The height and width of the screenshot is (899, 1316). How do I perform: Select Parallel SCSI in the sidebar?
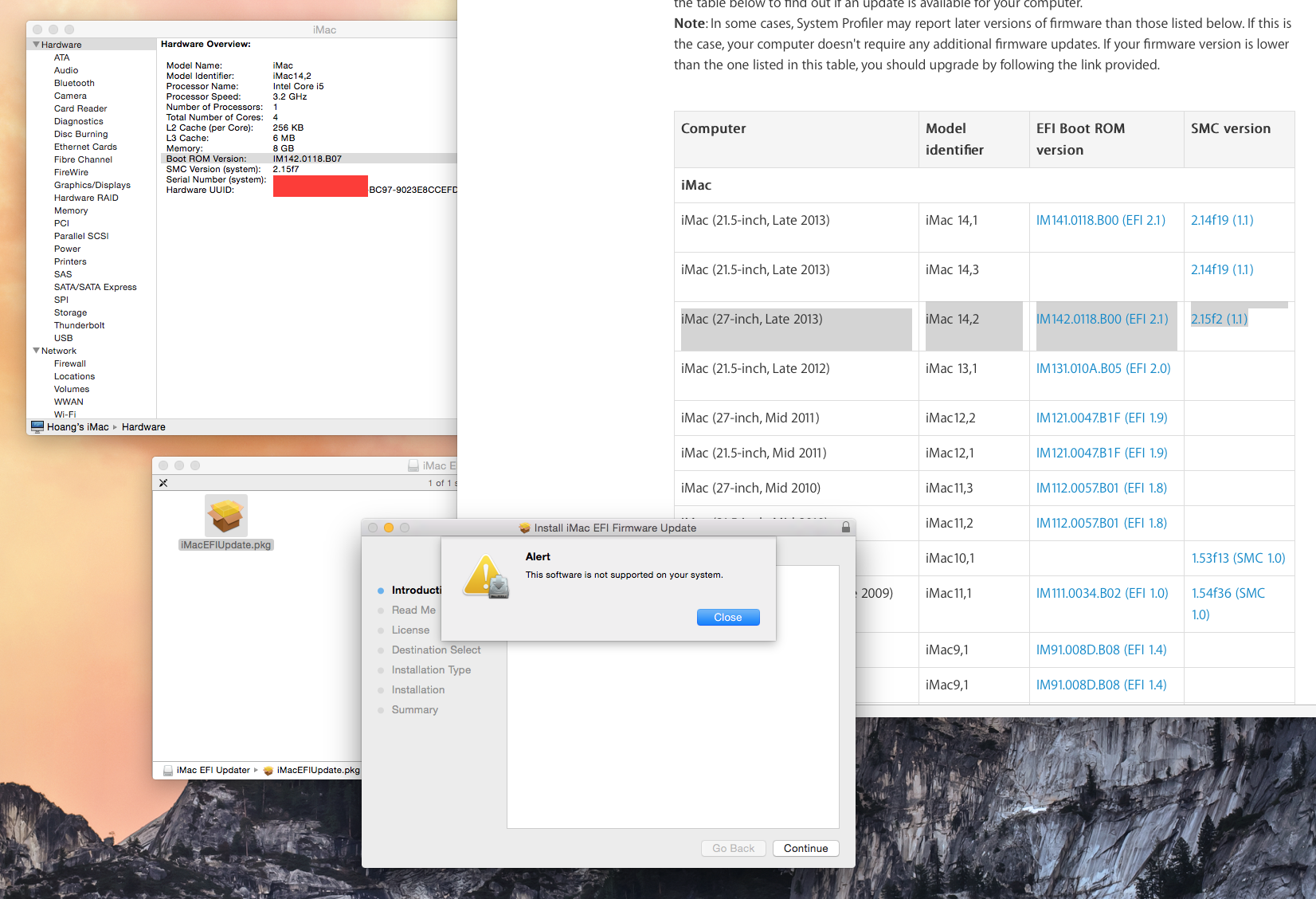point(81,236)
